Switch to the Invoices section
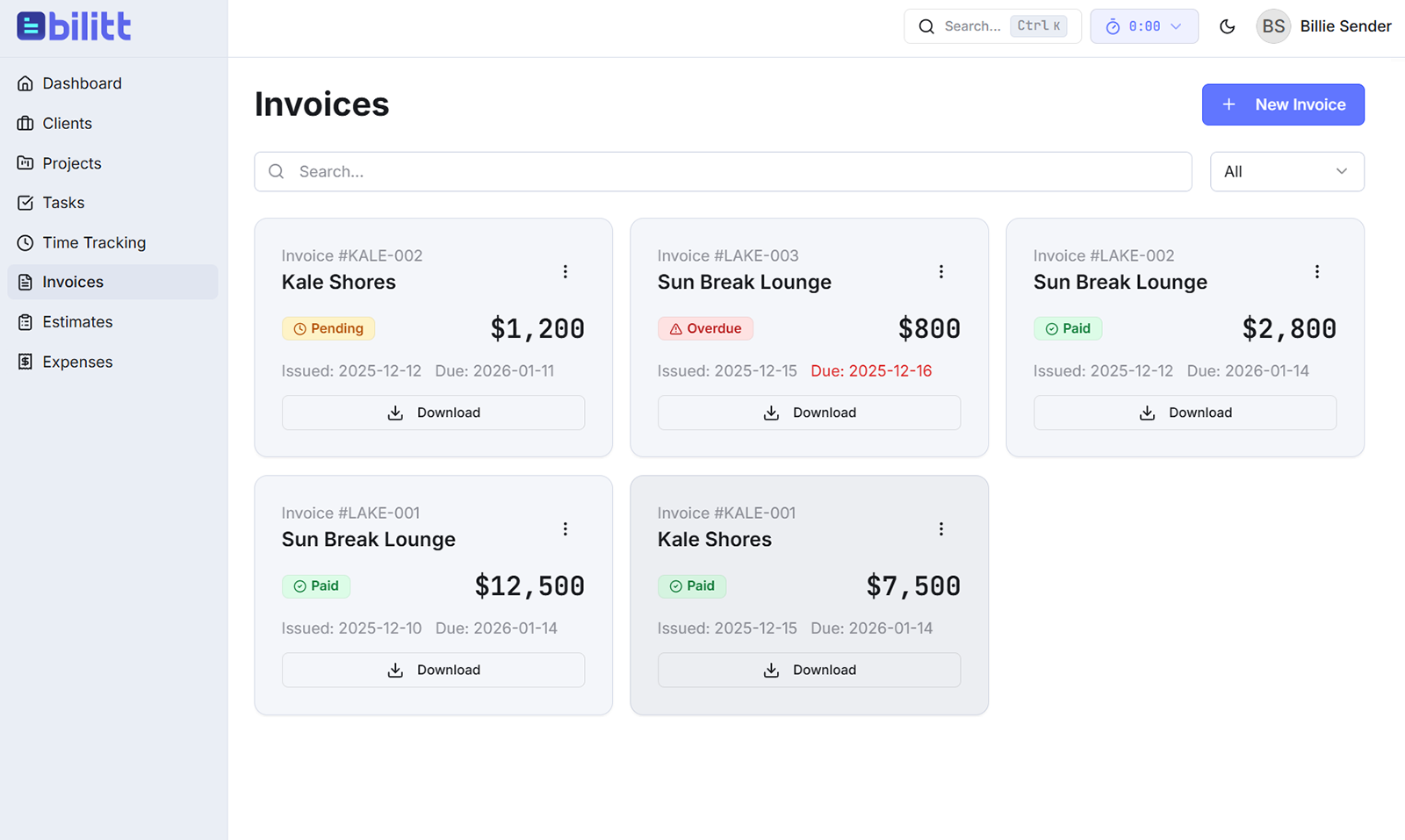1405x840 pixels. click(73, 281)
